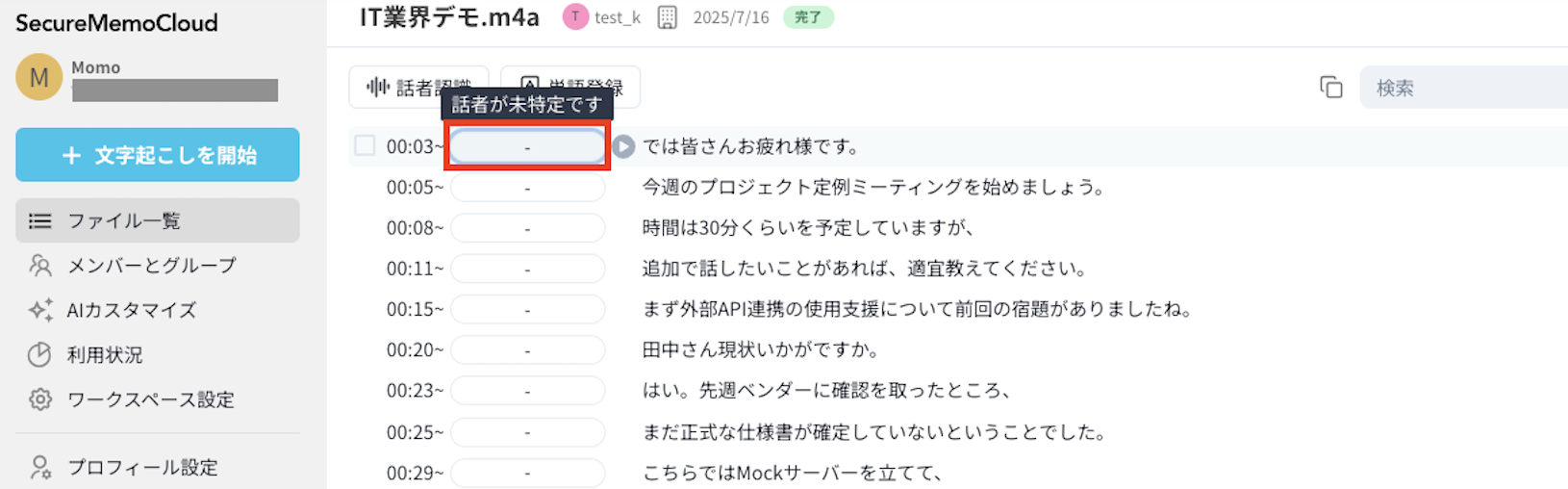Tick the checkbox on the 00:03 row
Screen dimensions: 1568x489
point(365,146)
